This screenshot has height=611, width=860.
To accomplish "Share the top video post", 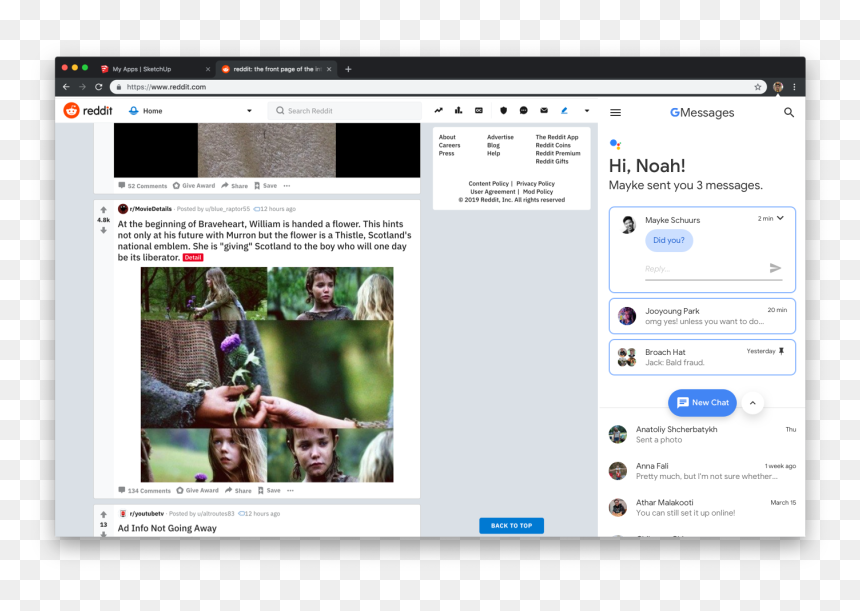I will (235, 186).
